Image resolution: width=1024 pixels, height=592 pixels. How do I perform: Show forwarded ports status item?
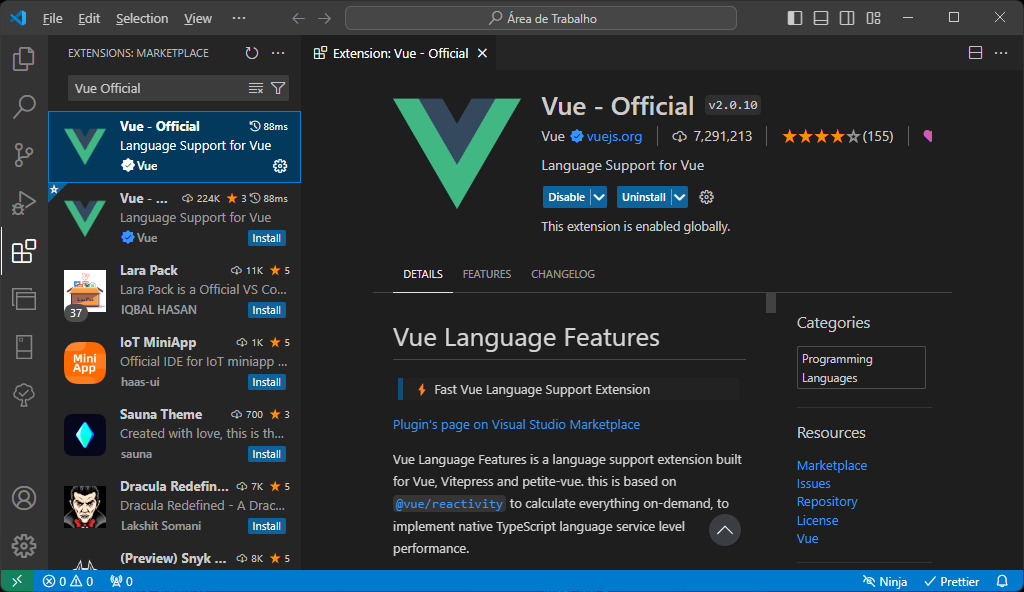[x=121, y=581]
